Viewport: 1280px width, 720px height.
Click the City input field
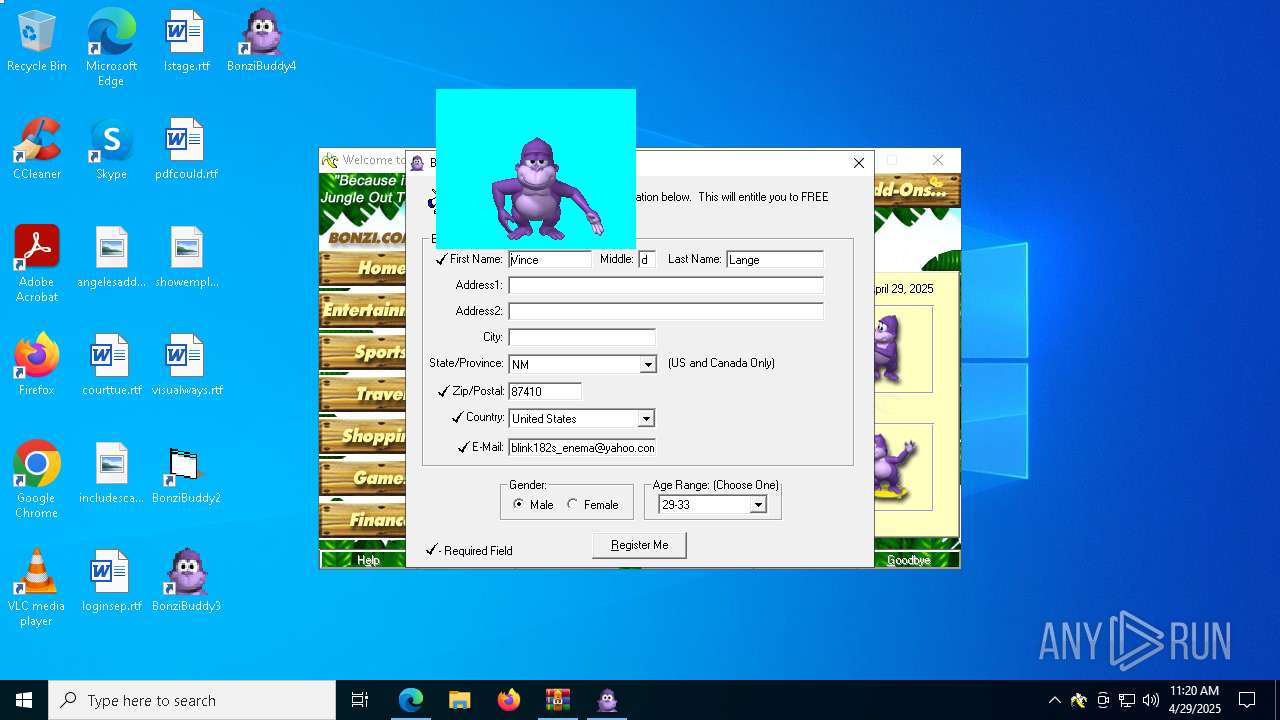[x=582, y=337]
